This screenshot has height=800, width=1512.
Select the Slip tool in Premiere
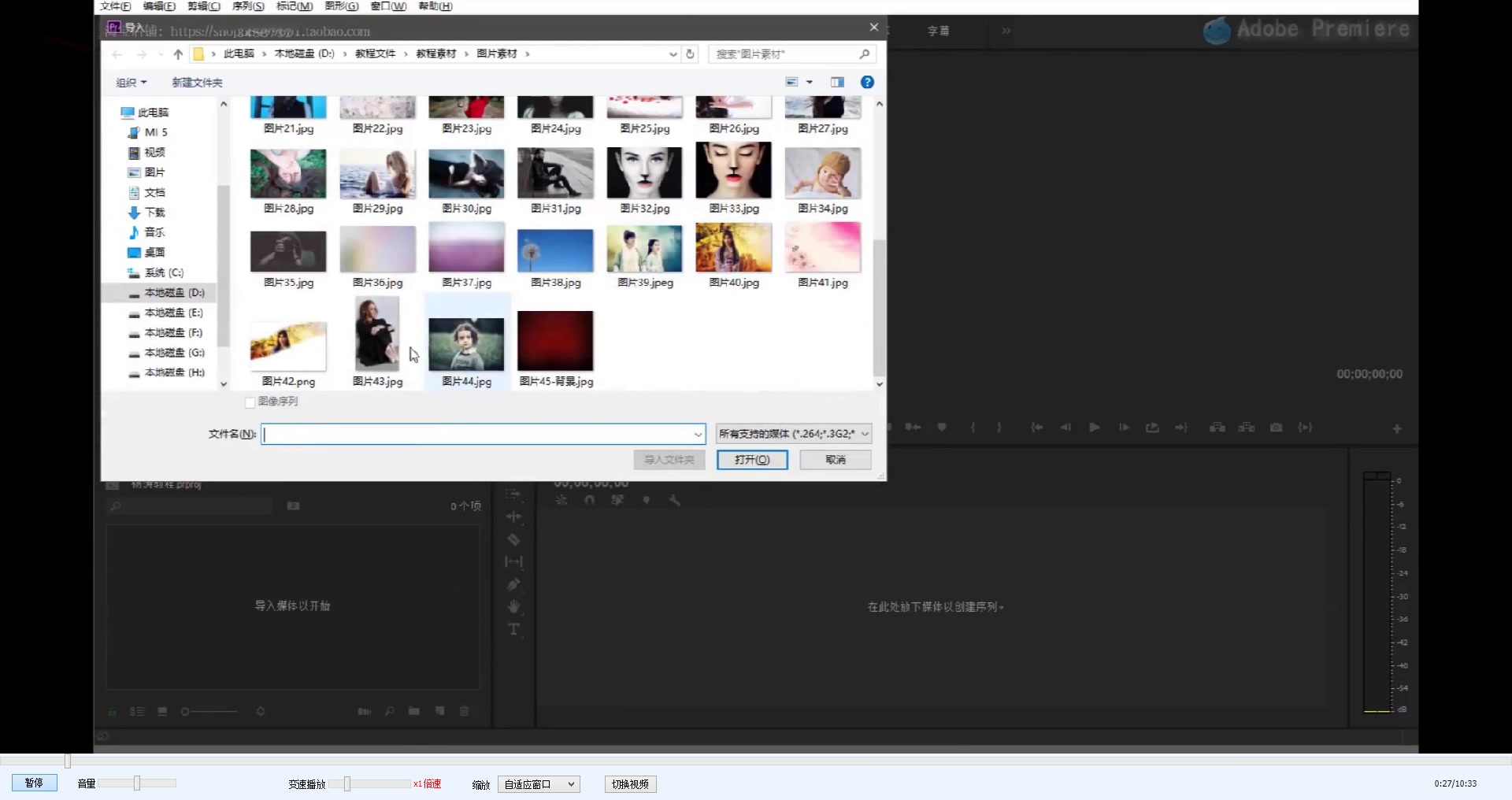(x=513, y=561)
